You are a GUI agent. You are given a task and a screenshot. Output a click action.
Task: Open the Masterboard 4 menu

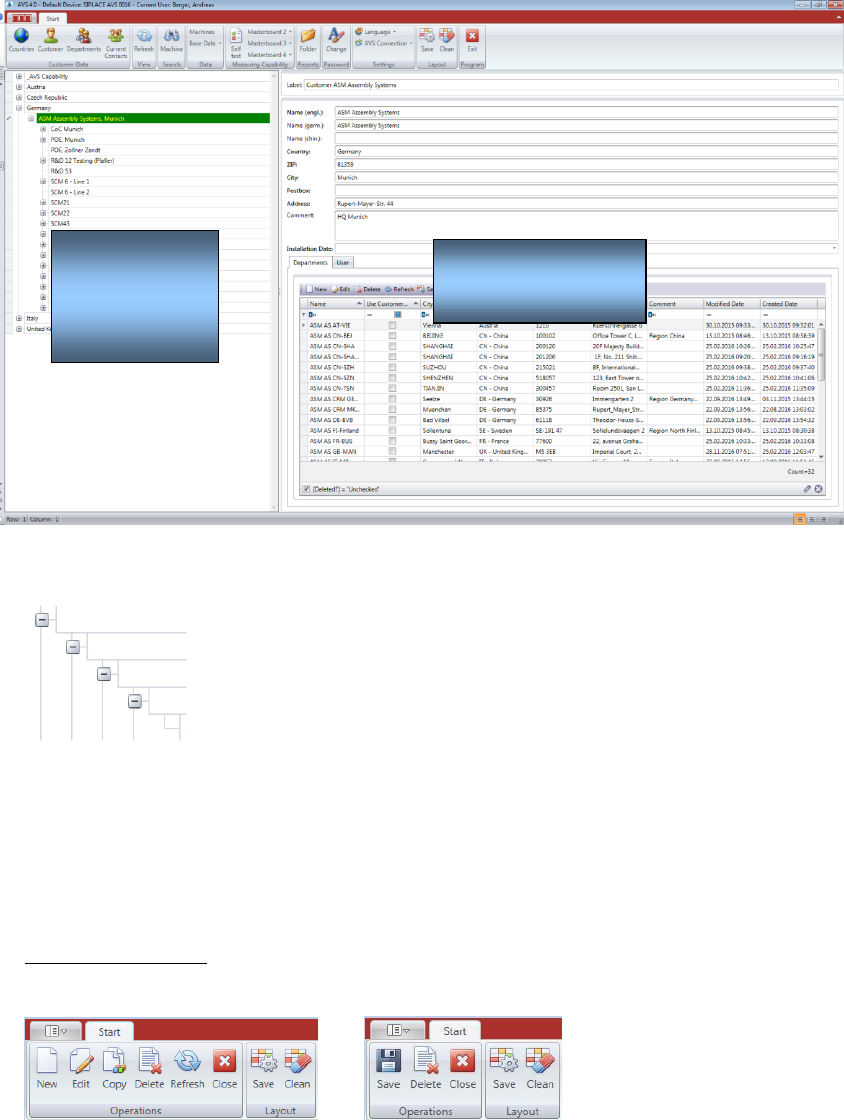pos(269,55)
